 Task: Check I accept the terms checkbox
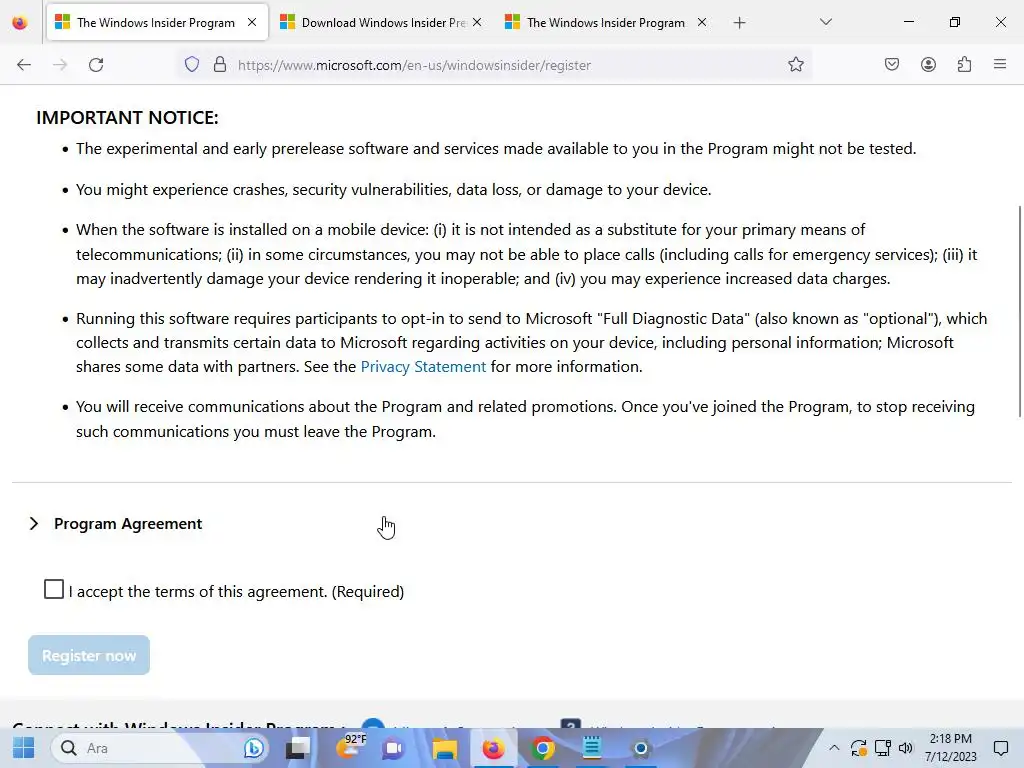tap(54, 589)
